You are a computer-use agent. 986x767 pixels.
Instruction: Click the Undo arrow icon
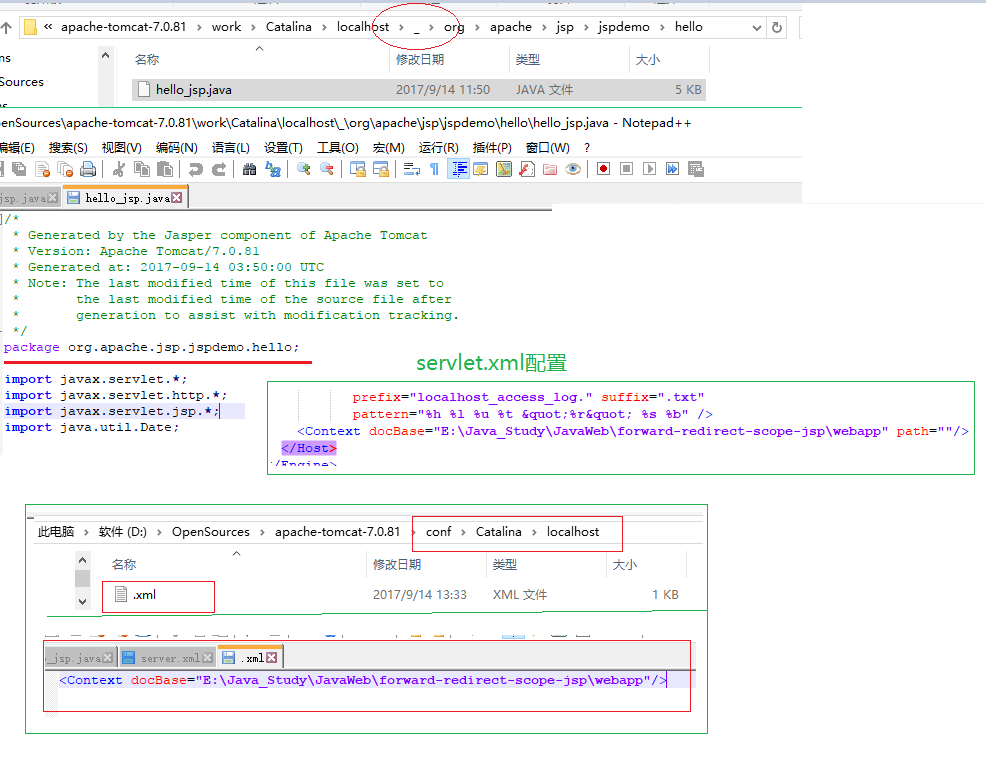pos(196,169)
